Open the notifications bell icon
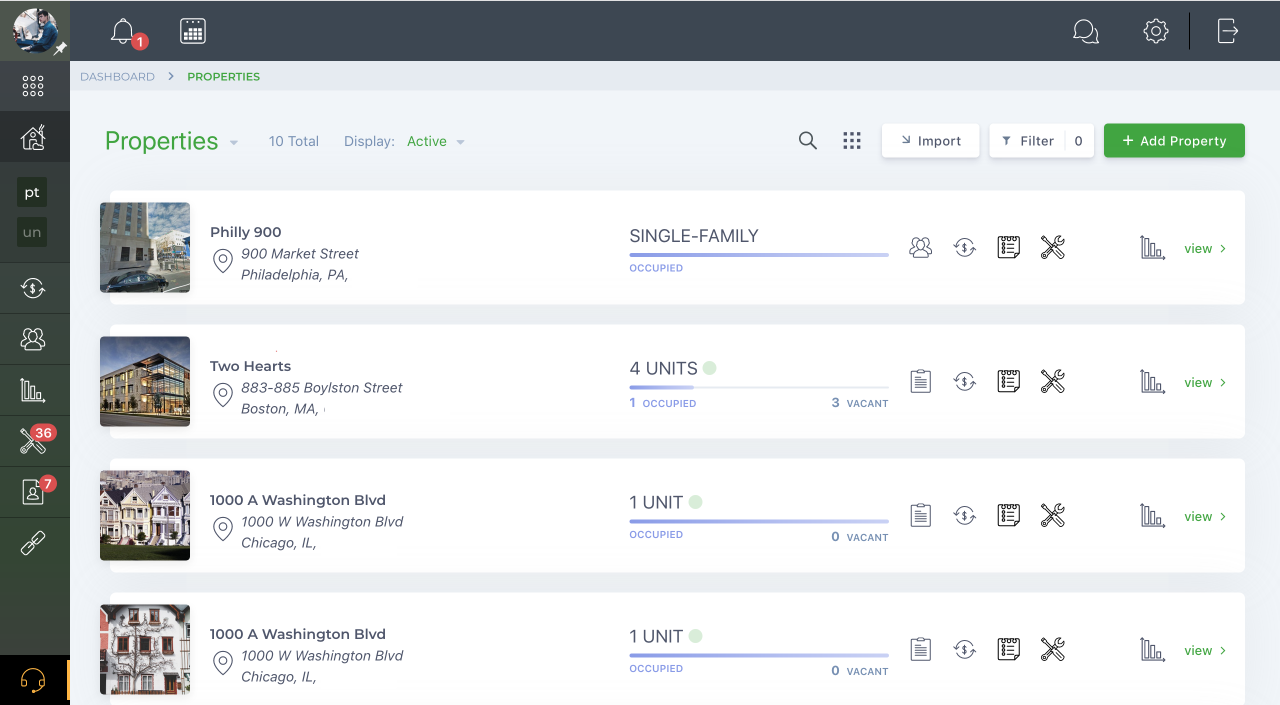Screen dimensions: 1280x705 point(123,31)
